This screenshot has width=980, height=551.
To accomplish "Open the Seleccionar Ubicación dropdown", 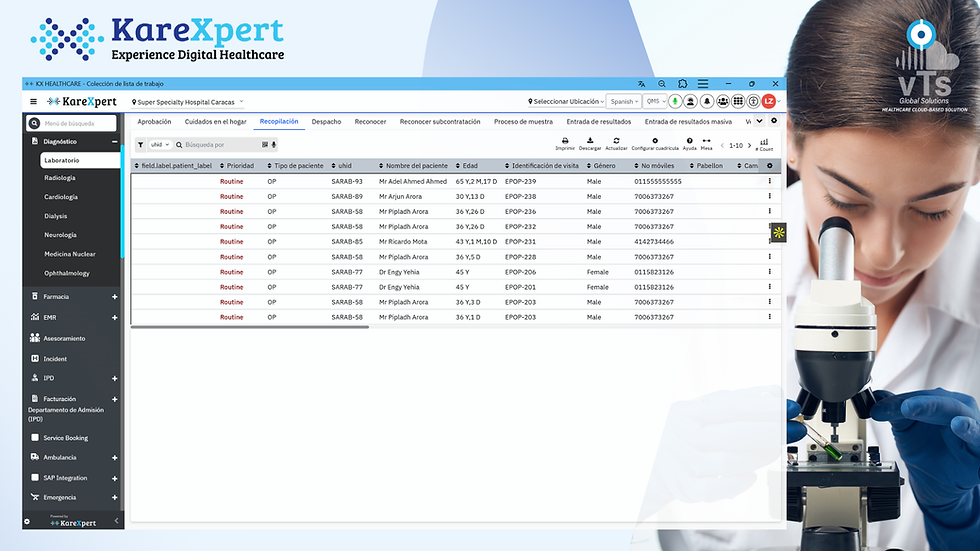I will pos(566,101).
